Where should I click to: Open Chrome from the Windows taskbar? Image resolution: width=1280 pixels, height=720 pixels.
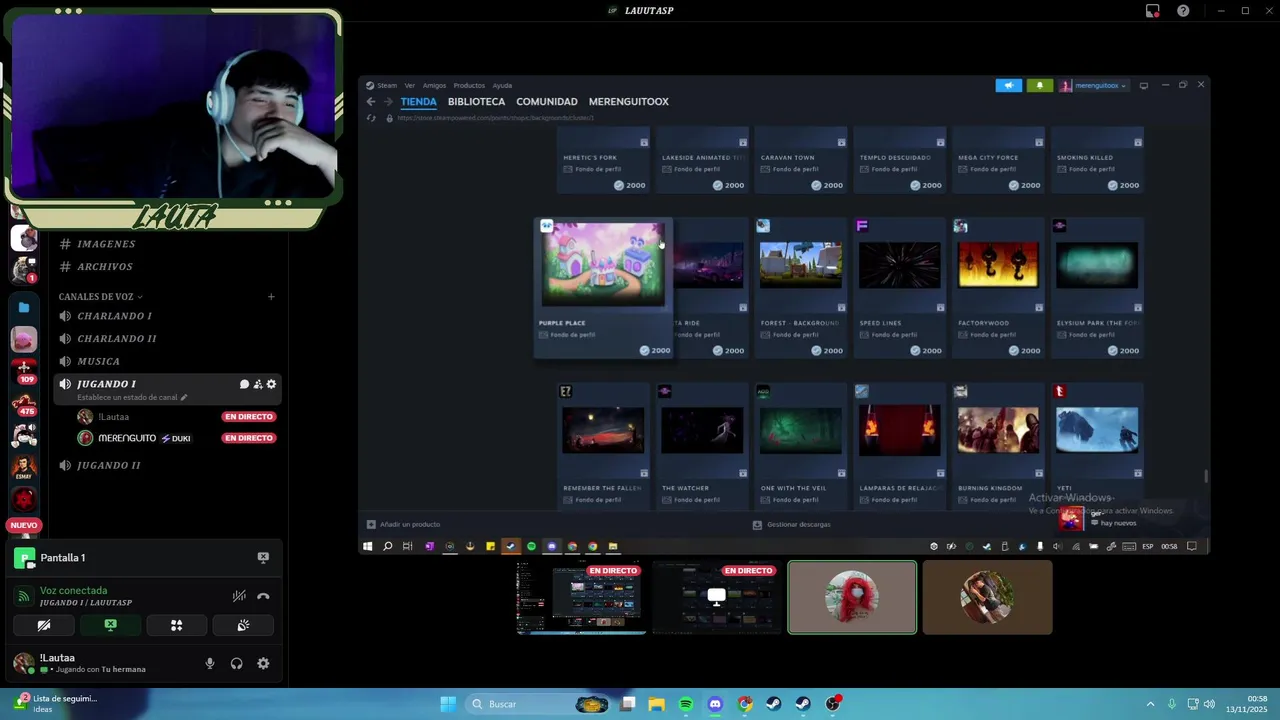pos(745,705)
